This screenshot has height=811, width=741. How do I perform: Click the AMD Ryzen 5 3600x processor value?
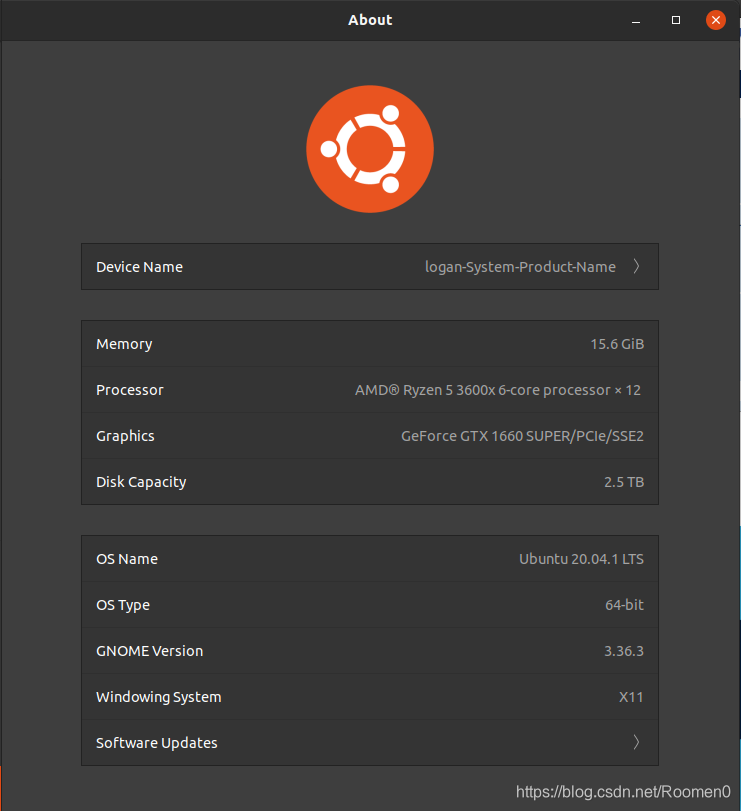[x=497, y=390]
